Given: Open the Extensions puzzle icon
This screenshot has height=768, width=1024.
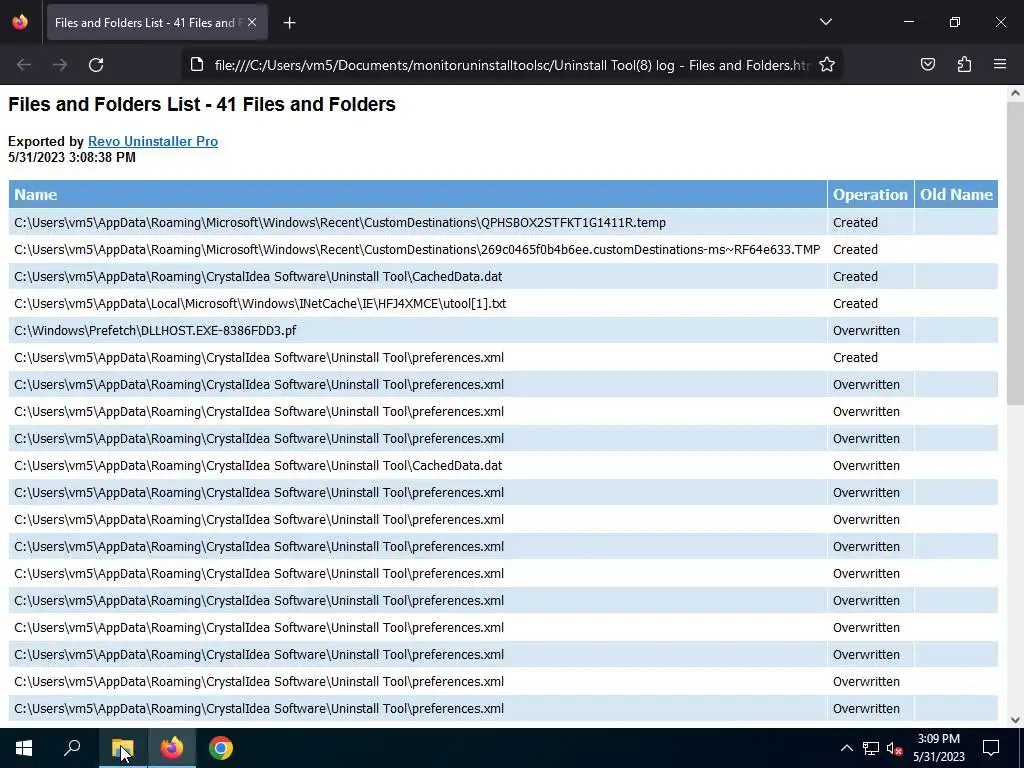Looking at the screenshot, I should coord(964,65).
